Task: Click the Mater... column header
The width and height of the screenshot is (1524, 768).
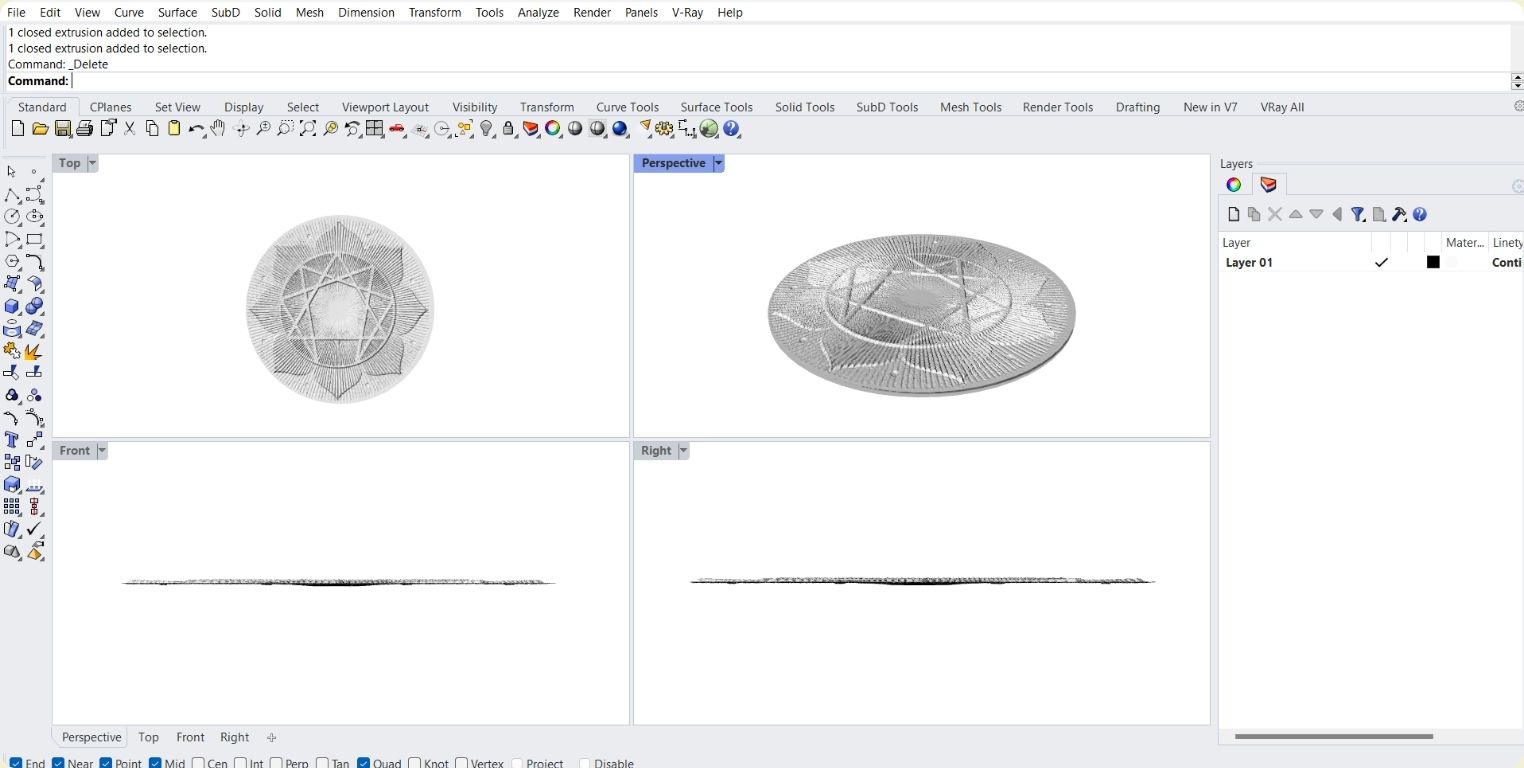Action: coord(1464,242)
